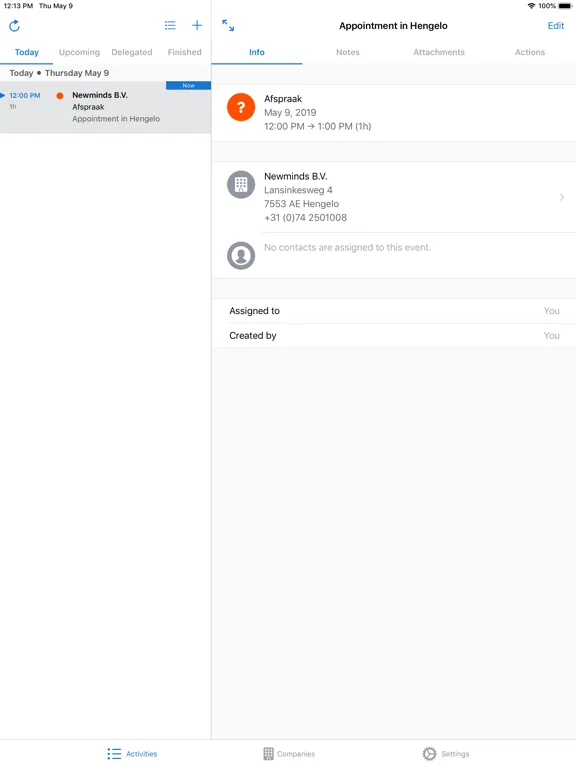The width and height of the screenshot is (576, 768).
Task: Tap 'No contacts are assigned to this event.'
Action: [x=347, y=247]
